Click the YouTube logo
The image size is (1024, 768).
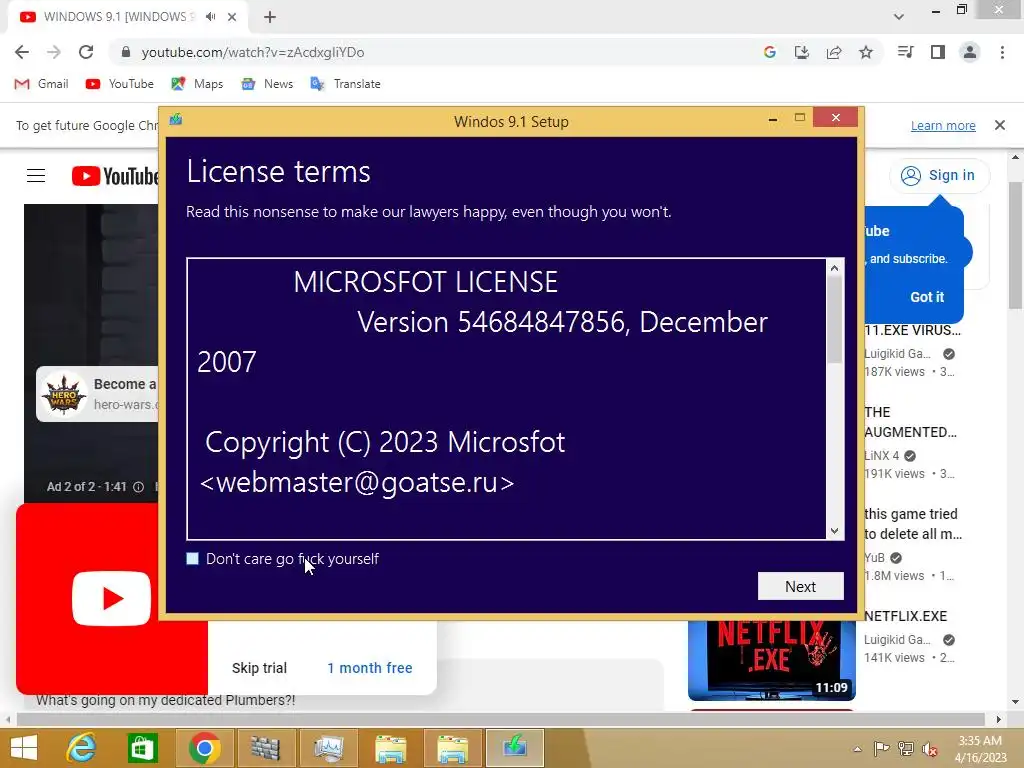[115, 176]
